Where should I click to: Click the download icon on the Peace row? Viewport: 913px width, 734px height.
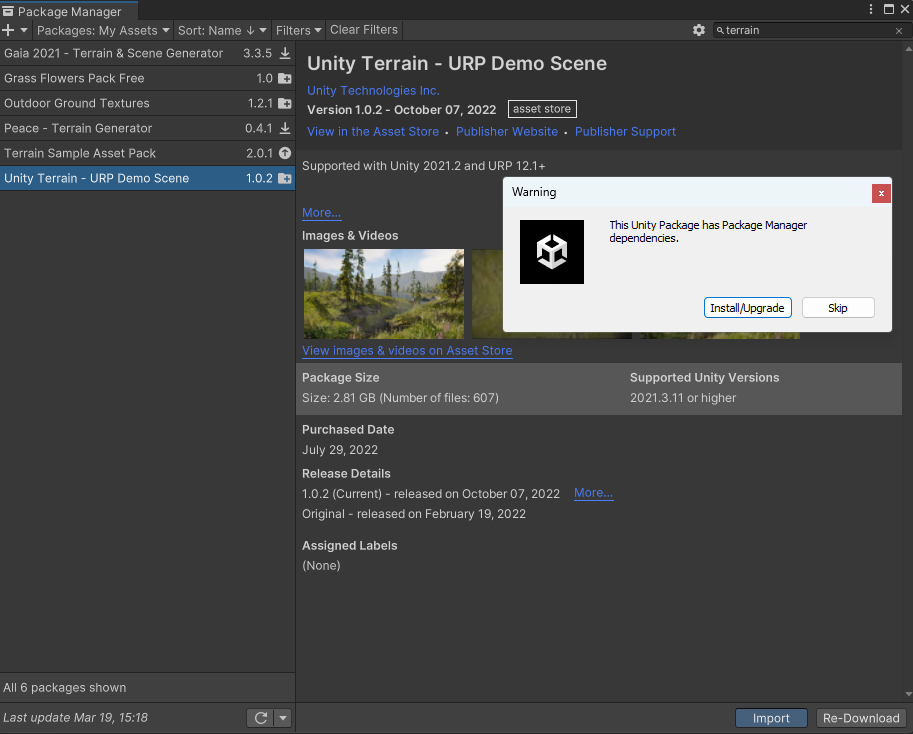point(285,128)
